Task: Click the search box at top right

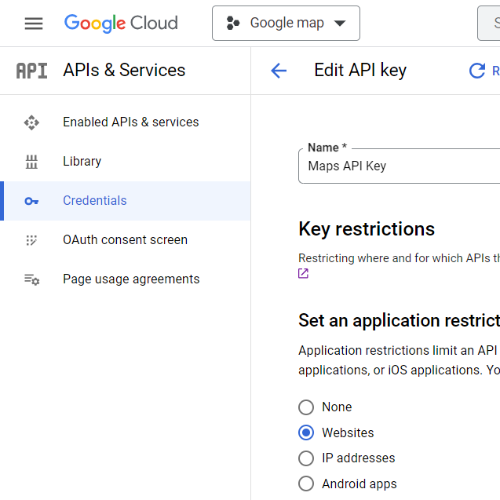Action: (489, 23)
